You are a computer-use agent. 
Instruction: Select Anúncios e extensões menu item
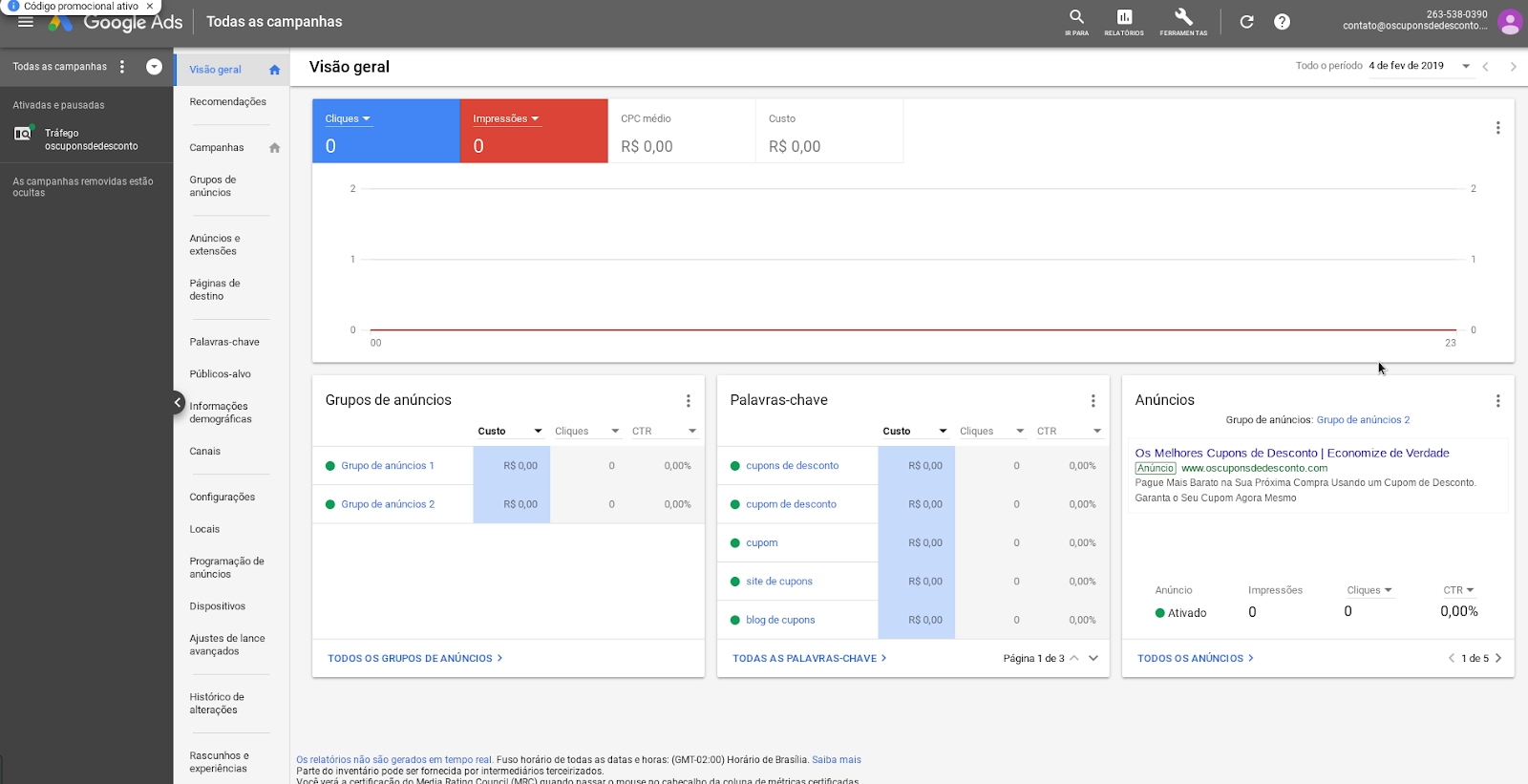(215, 244)
